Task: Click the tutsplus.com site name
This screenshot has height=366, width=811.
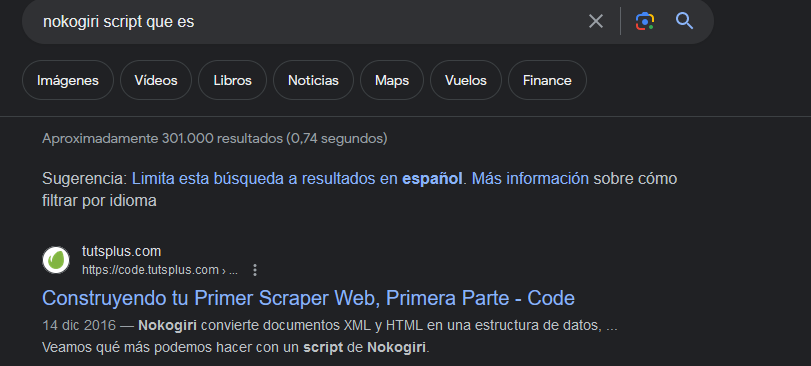Action: [x=122, y=252]
